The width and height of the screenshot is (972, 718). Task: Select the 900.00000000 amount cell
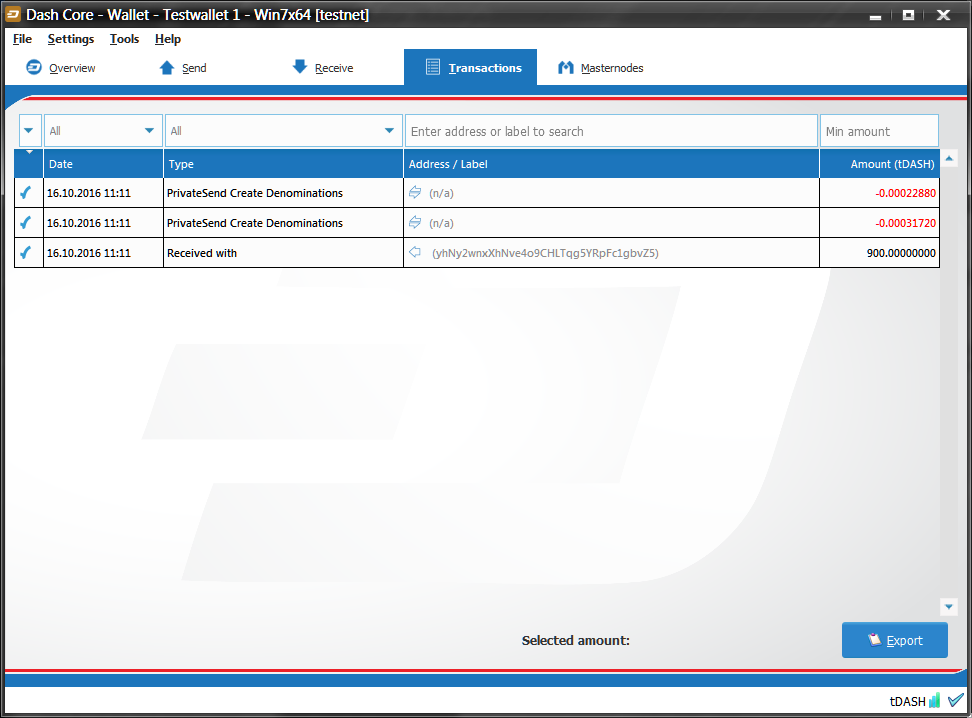point(880,252)
